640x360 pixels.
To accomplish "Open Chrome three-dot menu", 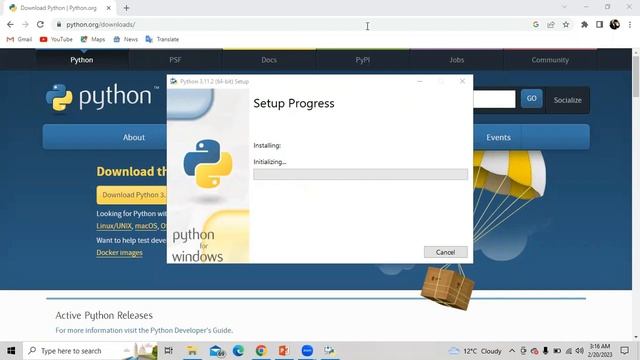I will [630, 24].
